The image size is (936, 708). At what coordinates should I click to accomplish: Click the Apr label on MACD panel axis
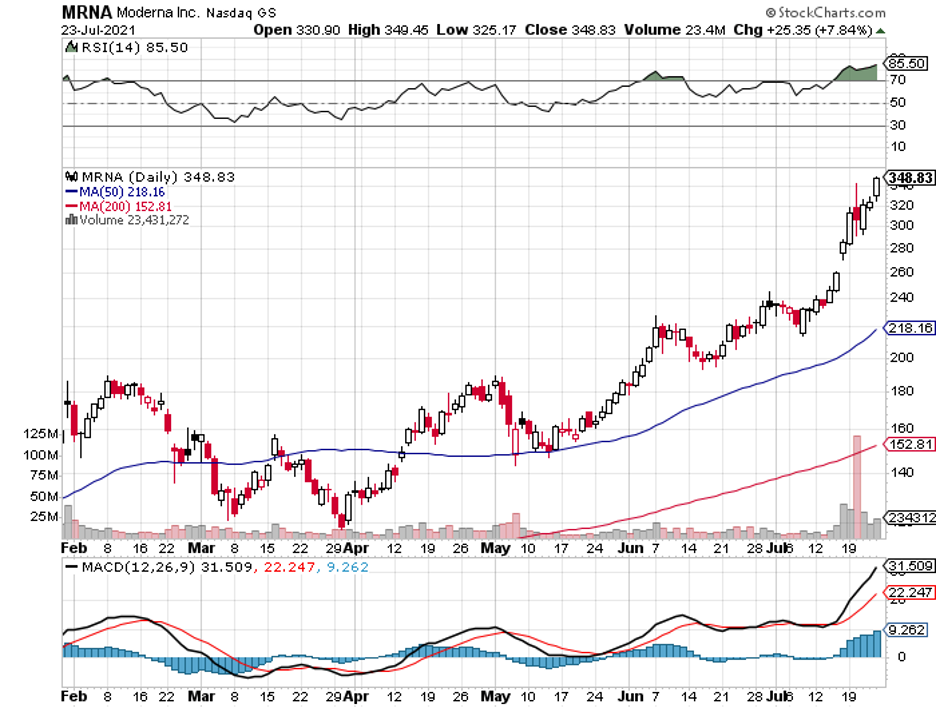tap(356, 695)
